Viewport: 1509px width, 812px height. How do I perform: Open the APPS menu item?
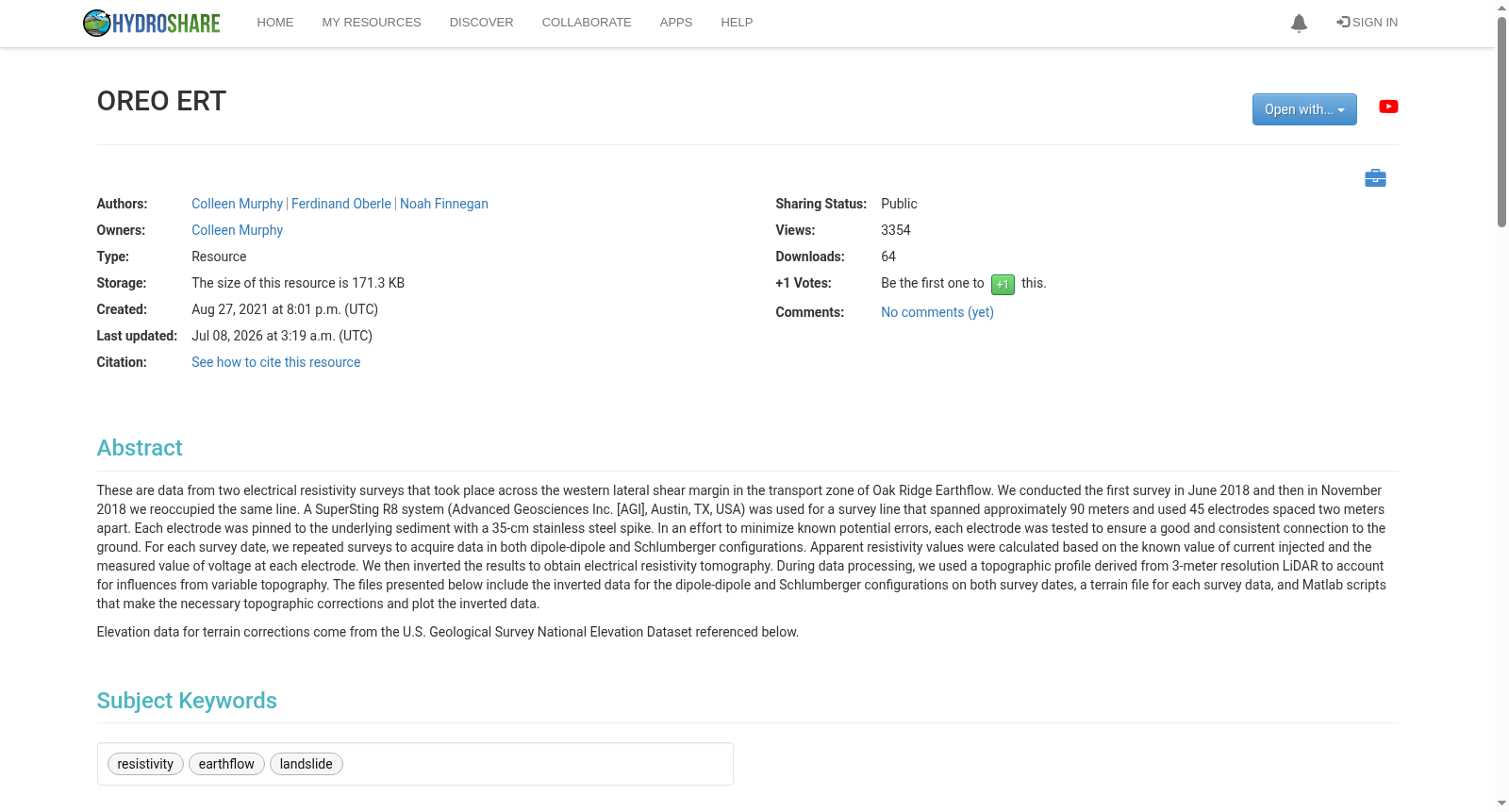click(x=676, y=23)
